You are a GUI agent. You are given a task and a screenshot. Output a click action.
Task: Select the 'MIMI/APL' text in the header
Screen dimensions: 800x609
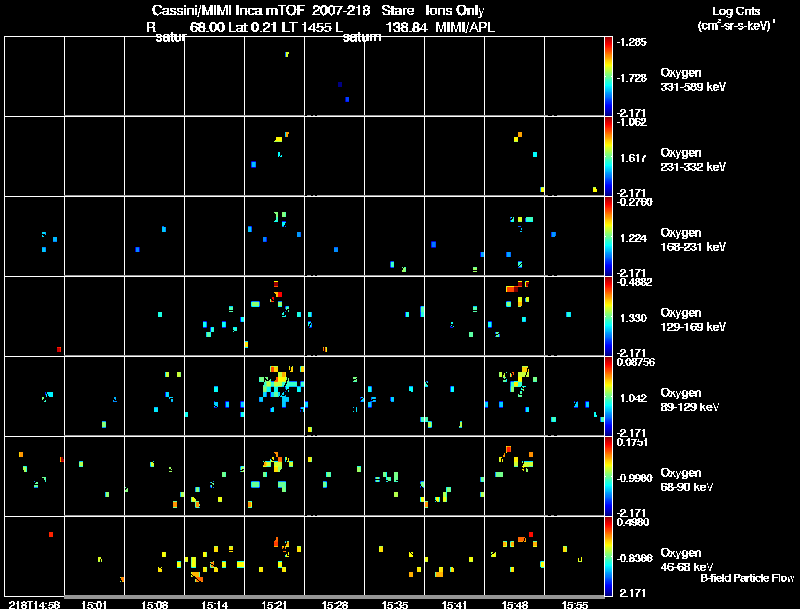click(x=465, y=27)
